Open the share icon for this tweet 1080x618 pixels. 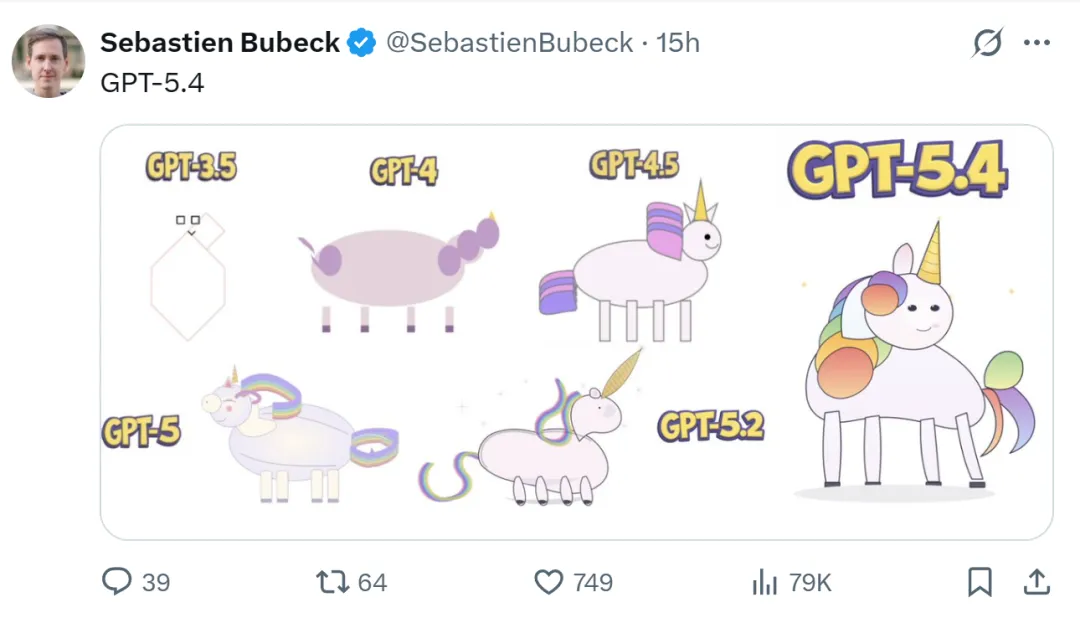[1037, 582]
